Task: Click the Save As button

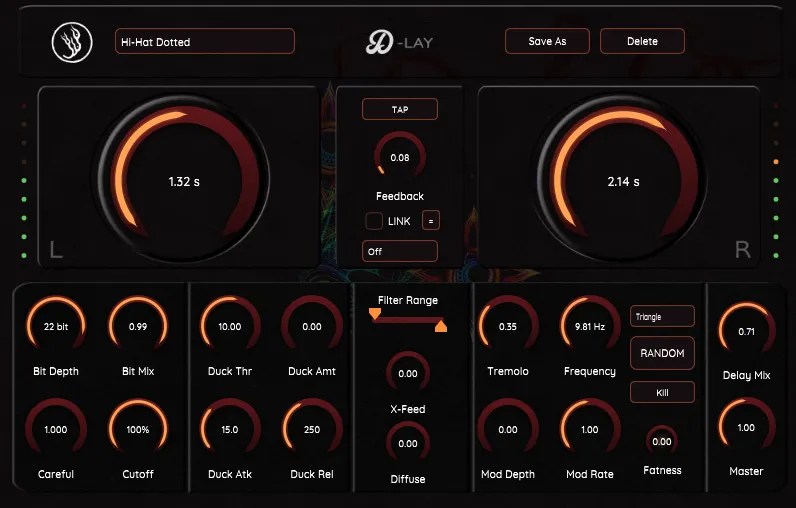Action: (547, 41)
